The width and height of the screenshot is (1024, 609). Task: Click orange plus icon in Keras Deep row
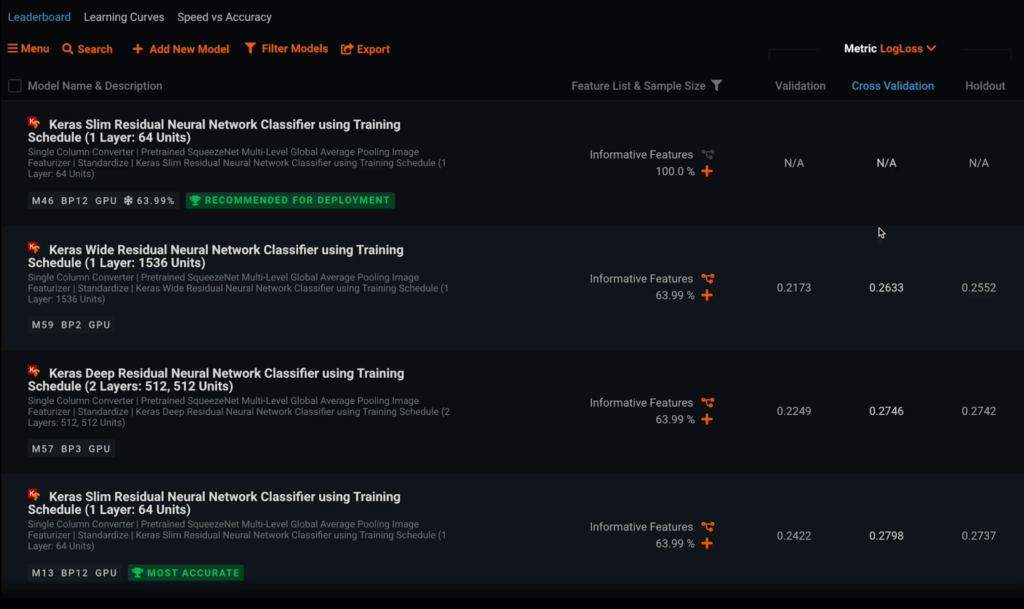[x=707, y=420]
